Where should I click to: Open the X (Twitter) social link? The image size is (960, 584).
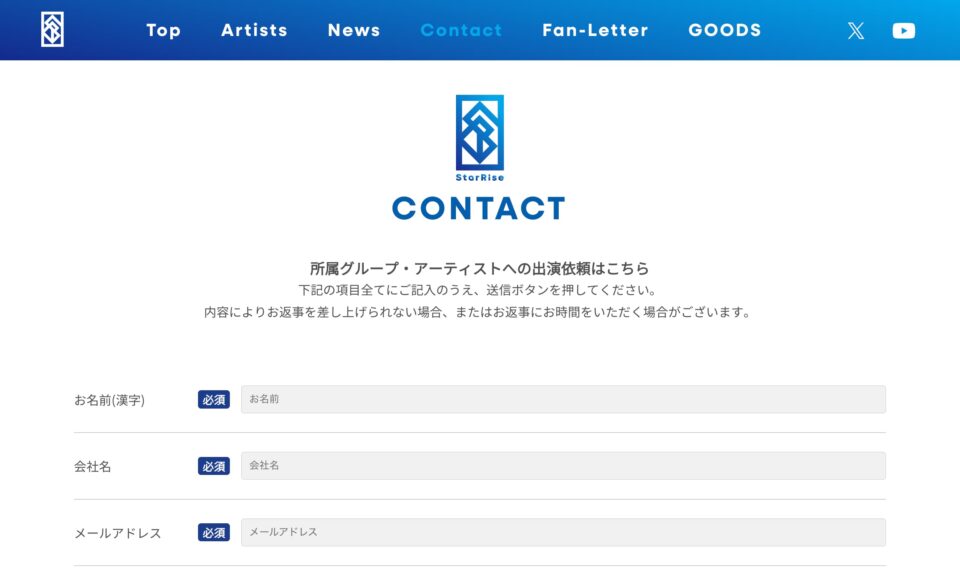pyautogui.click(x=856, y=30)
